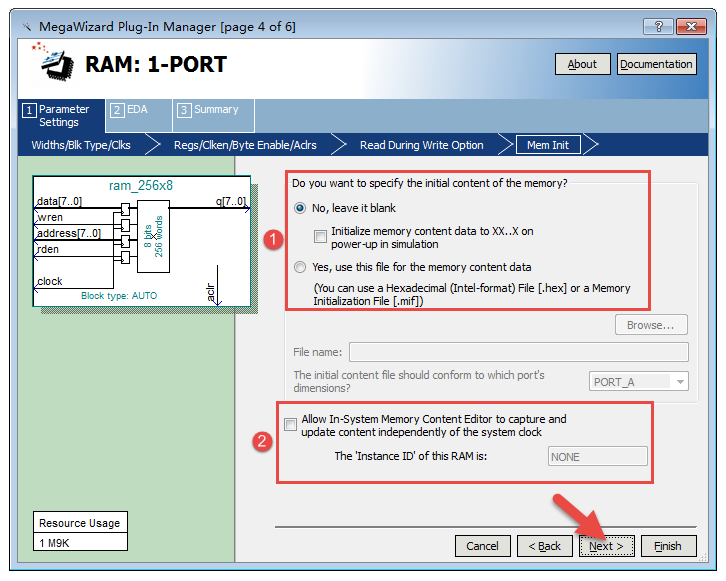Go to Widths/Blk Type/Clks step

[x=81, y=145]
